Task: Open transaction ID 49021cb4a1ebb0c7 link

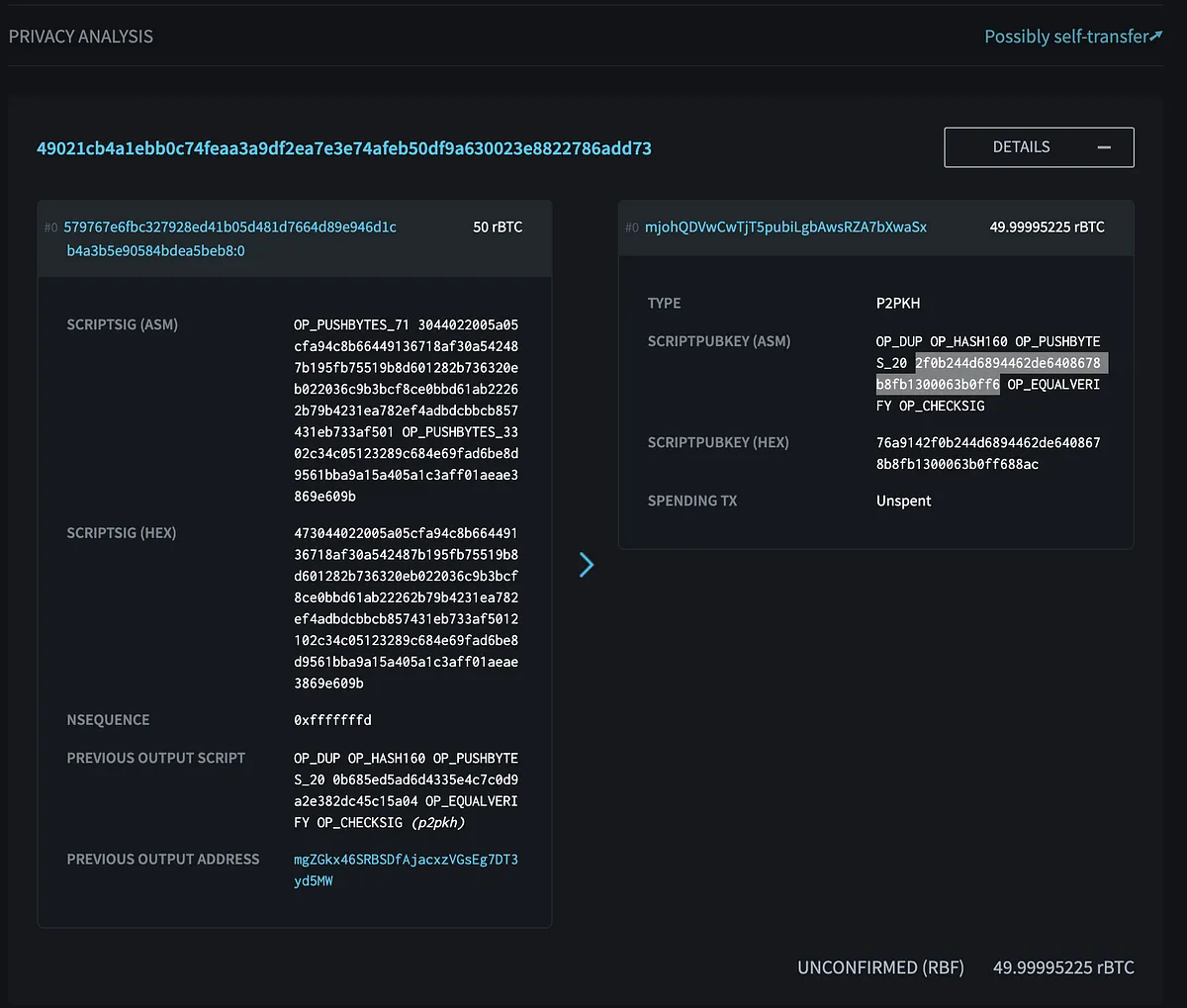Action: (343, 148)
